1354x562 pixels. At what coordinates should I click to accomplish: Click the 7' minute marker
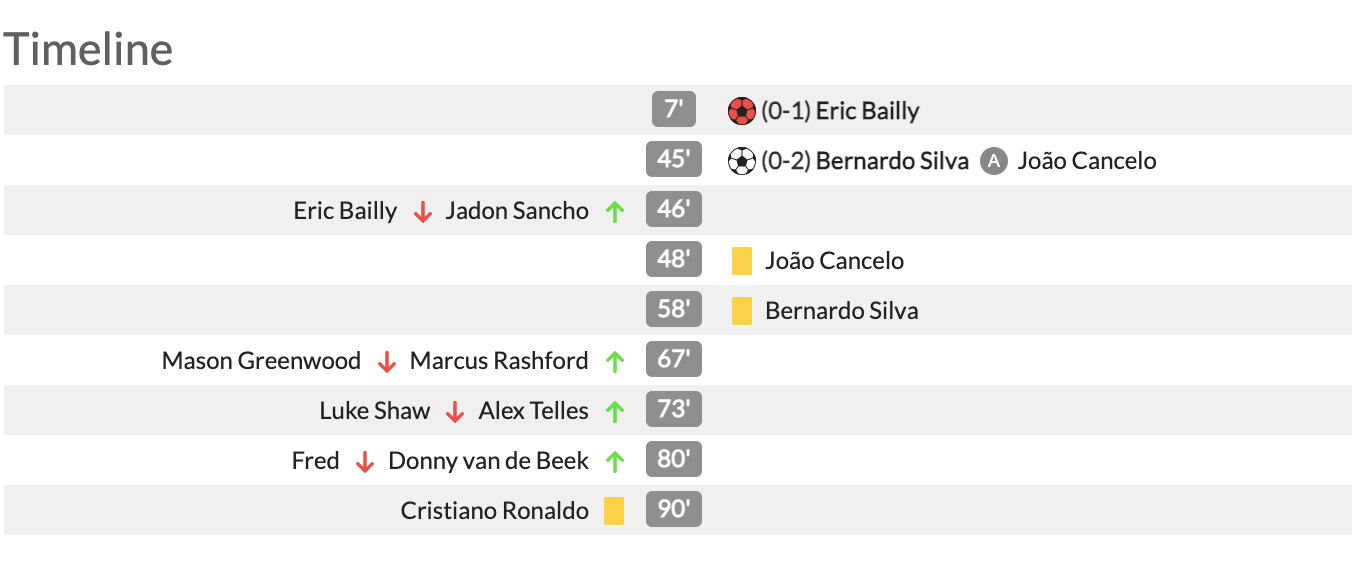tap(673, 109)
